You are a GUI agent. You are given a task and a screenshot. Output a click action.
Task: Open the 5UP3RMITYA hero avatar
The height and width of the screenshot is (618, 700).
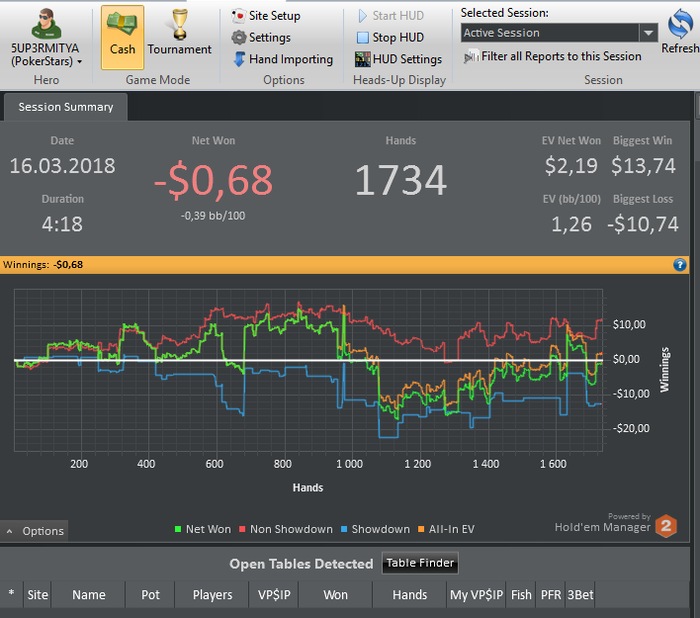click(46, 24)
